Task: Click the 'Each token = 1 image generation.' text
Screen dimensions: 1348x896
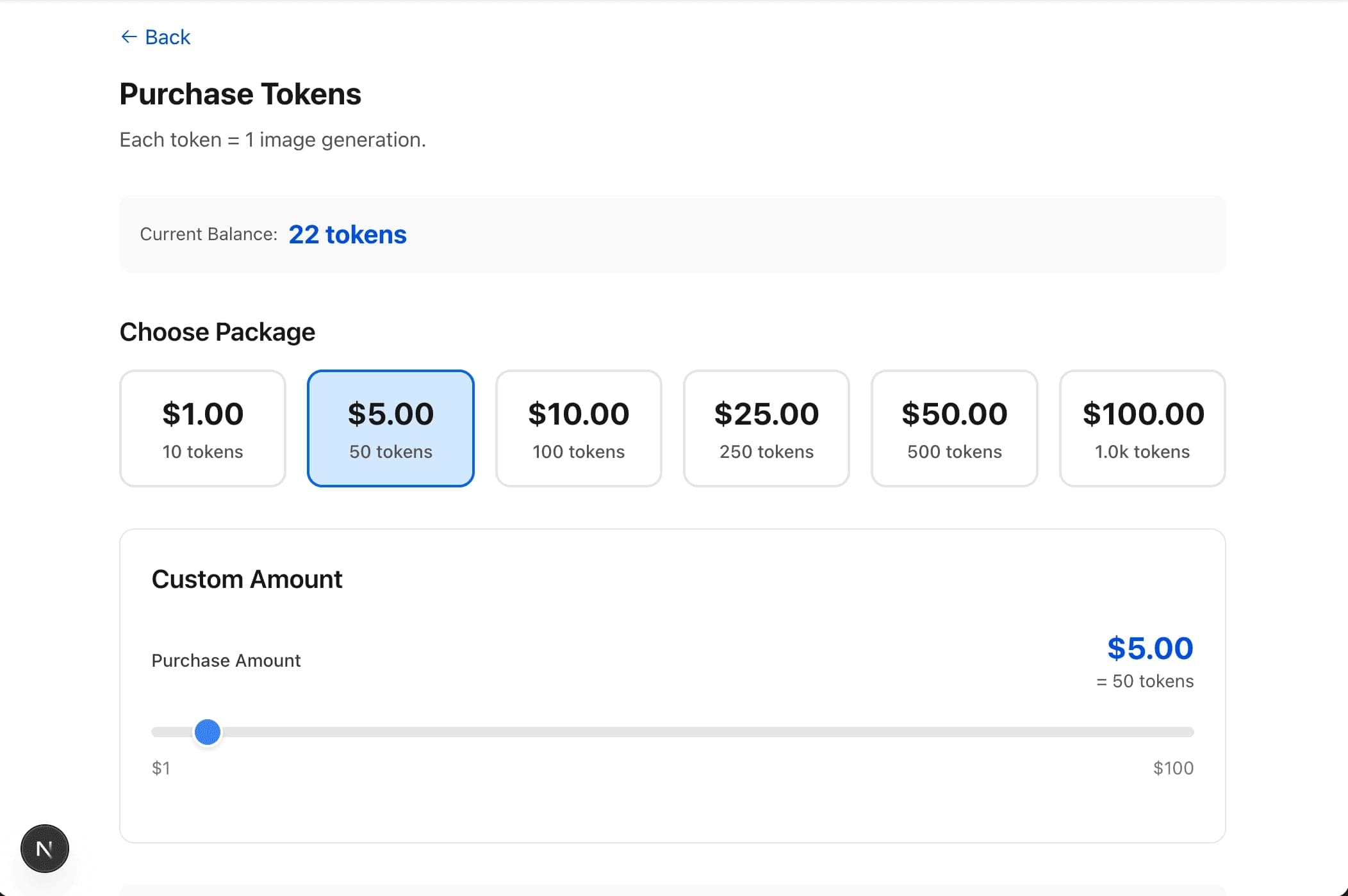Action: point(273,140)
